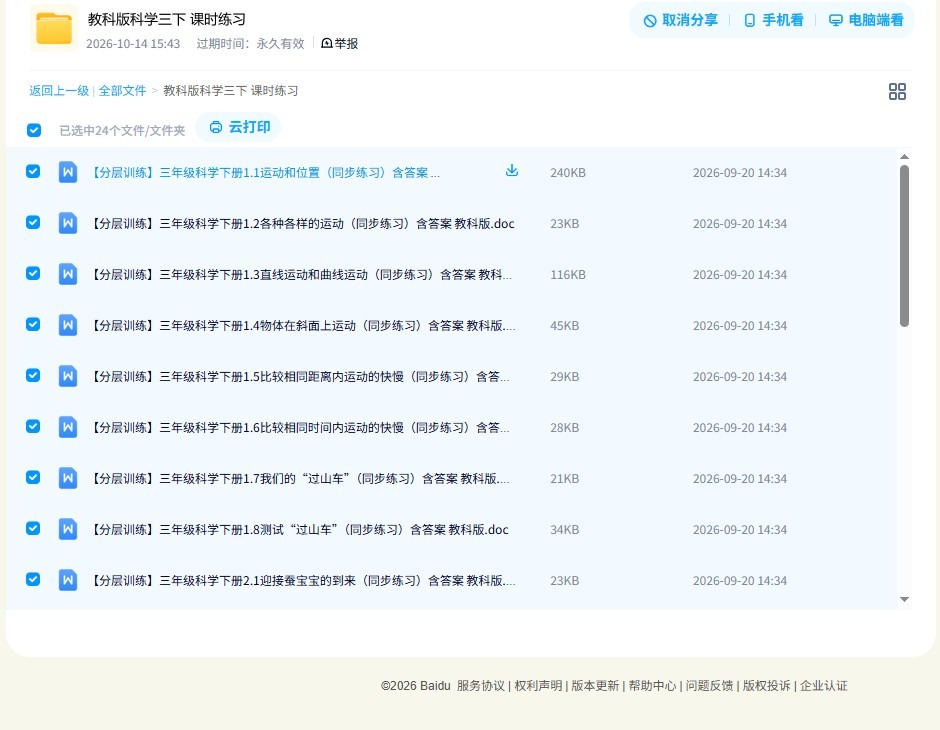This screenshot has width=940, height=730.
Task: Open file 1.1运动和位置 by name
Action: tap(264, 173)
